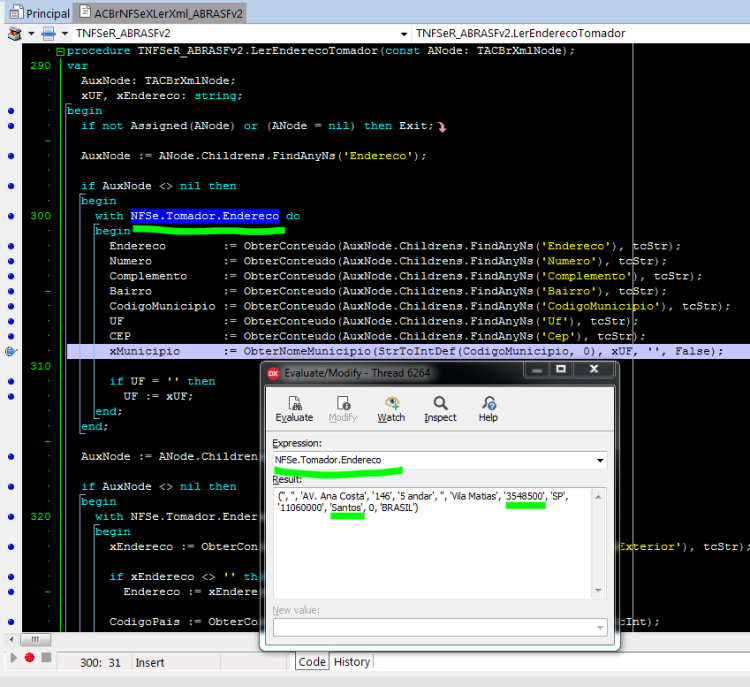This screenshot has height=687, width=750.
Task: Click the 'Exit;' statement in code
Action: point(416,126)
